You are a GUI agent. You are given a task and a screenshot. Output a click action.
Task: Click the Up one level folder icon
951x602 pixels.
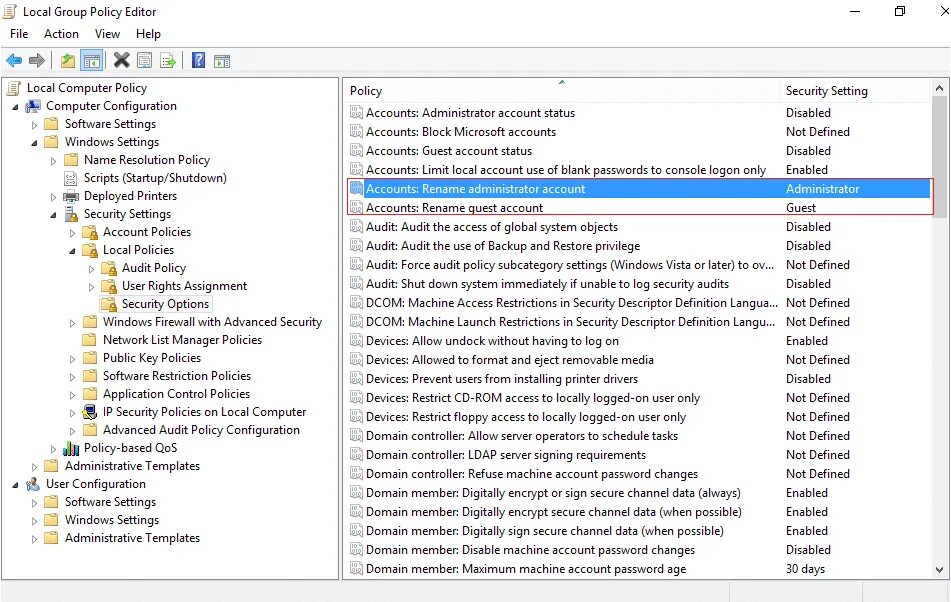(x=68, y=61)
